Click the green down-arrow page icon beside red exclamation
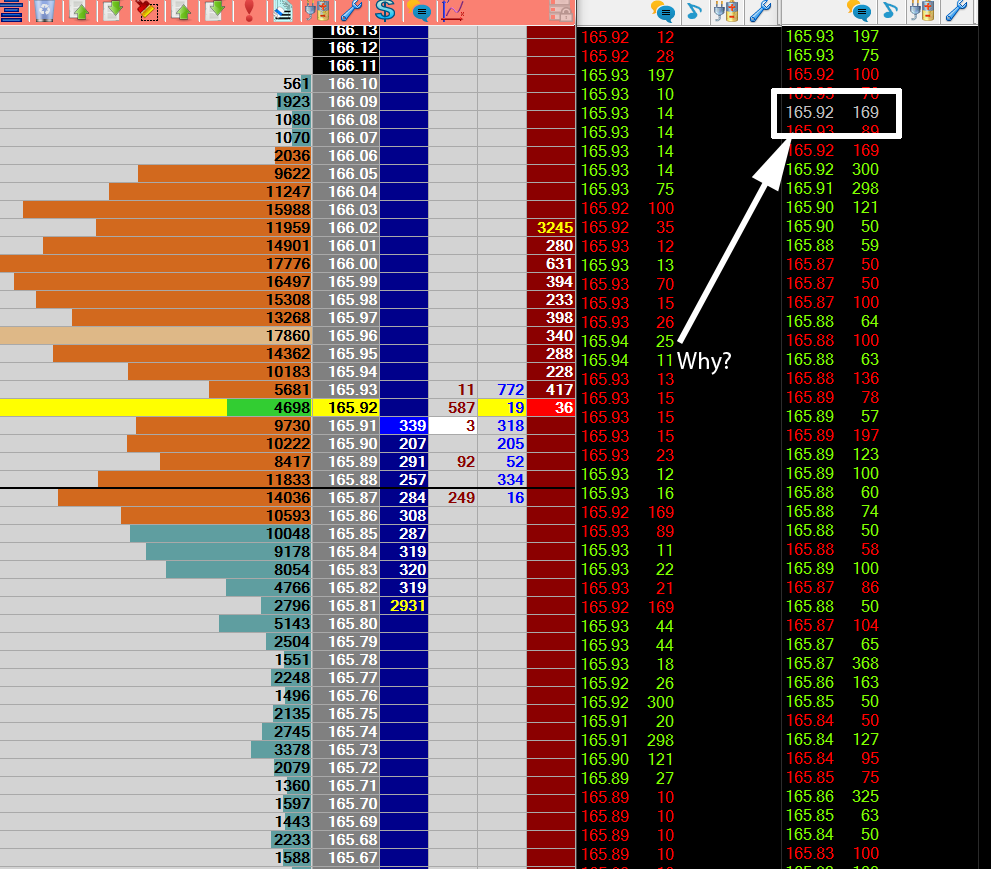The image size is (991, 869). click(x=215, y=11)
